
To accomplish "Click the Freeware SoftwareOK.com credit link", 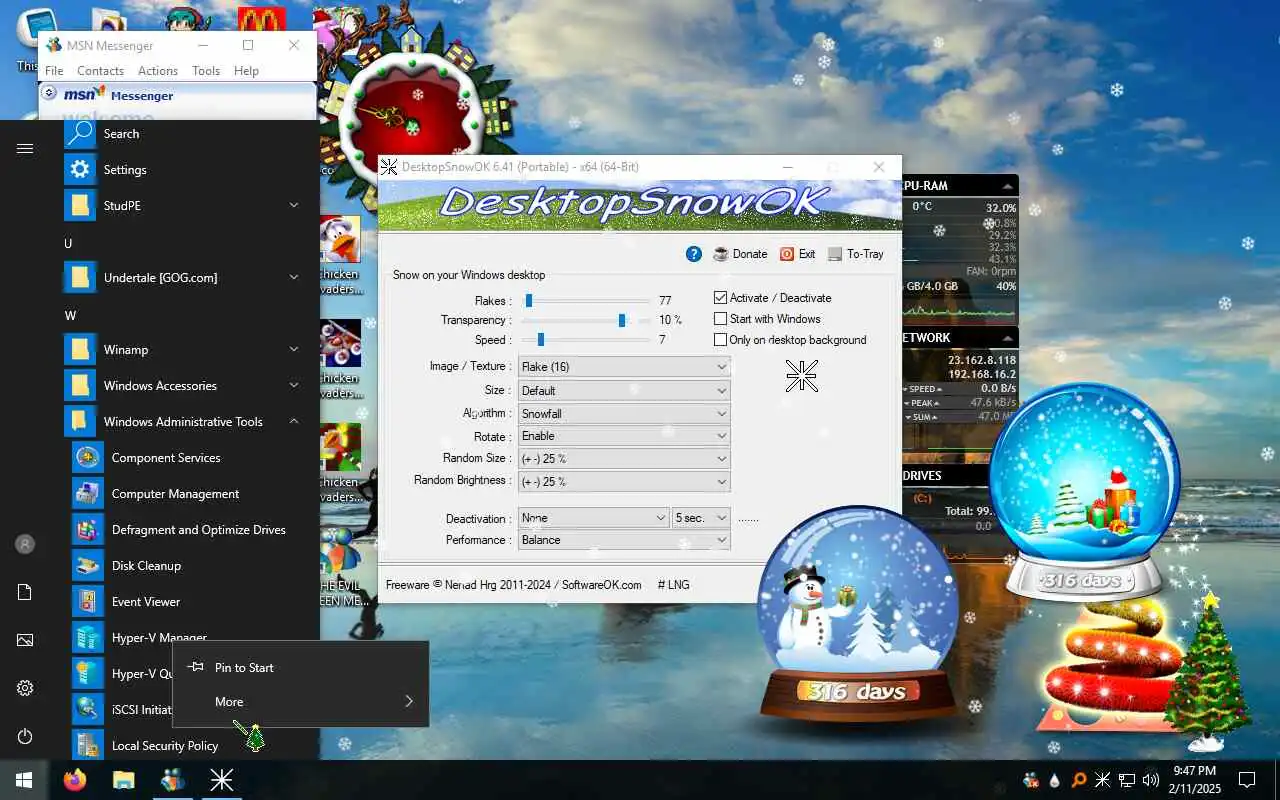I will (x=514, y=585).
